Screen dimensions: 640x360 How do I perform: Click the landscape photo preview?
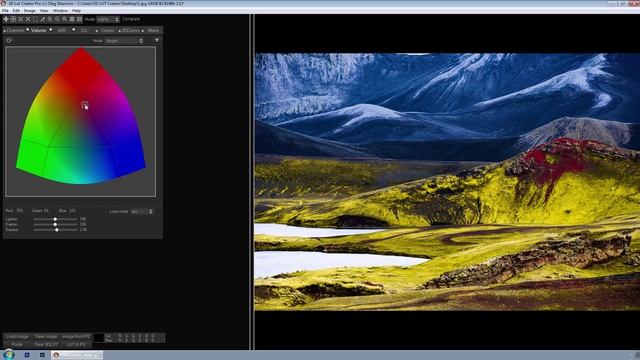pos(447,182)
